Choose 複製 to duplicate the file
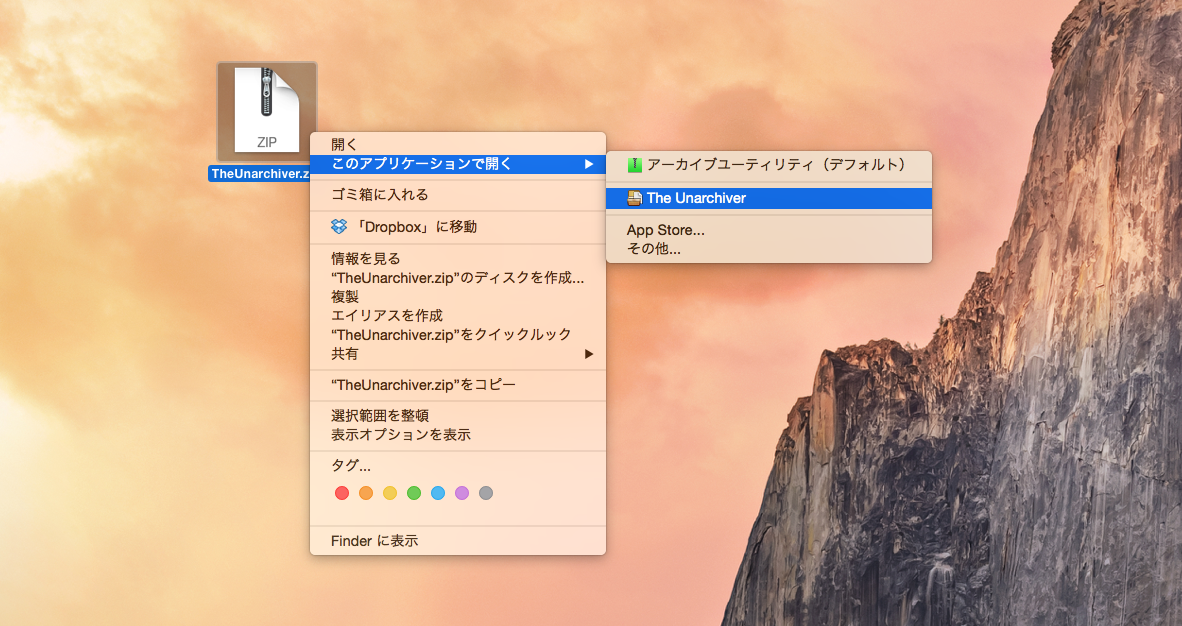Viewport: 1182px width, 626px height. 458,296
